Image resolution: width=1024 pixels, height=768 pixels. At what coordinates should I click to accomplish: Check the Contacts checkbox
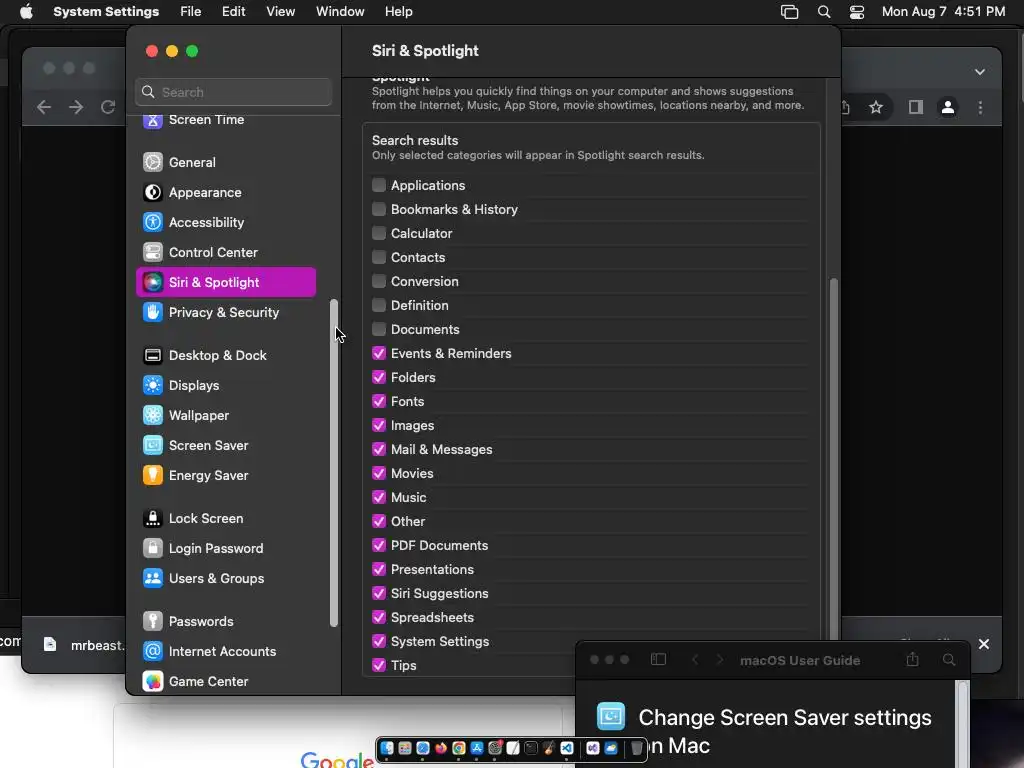tap(379, 257)
